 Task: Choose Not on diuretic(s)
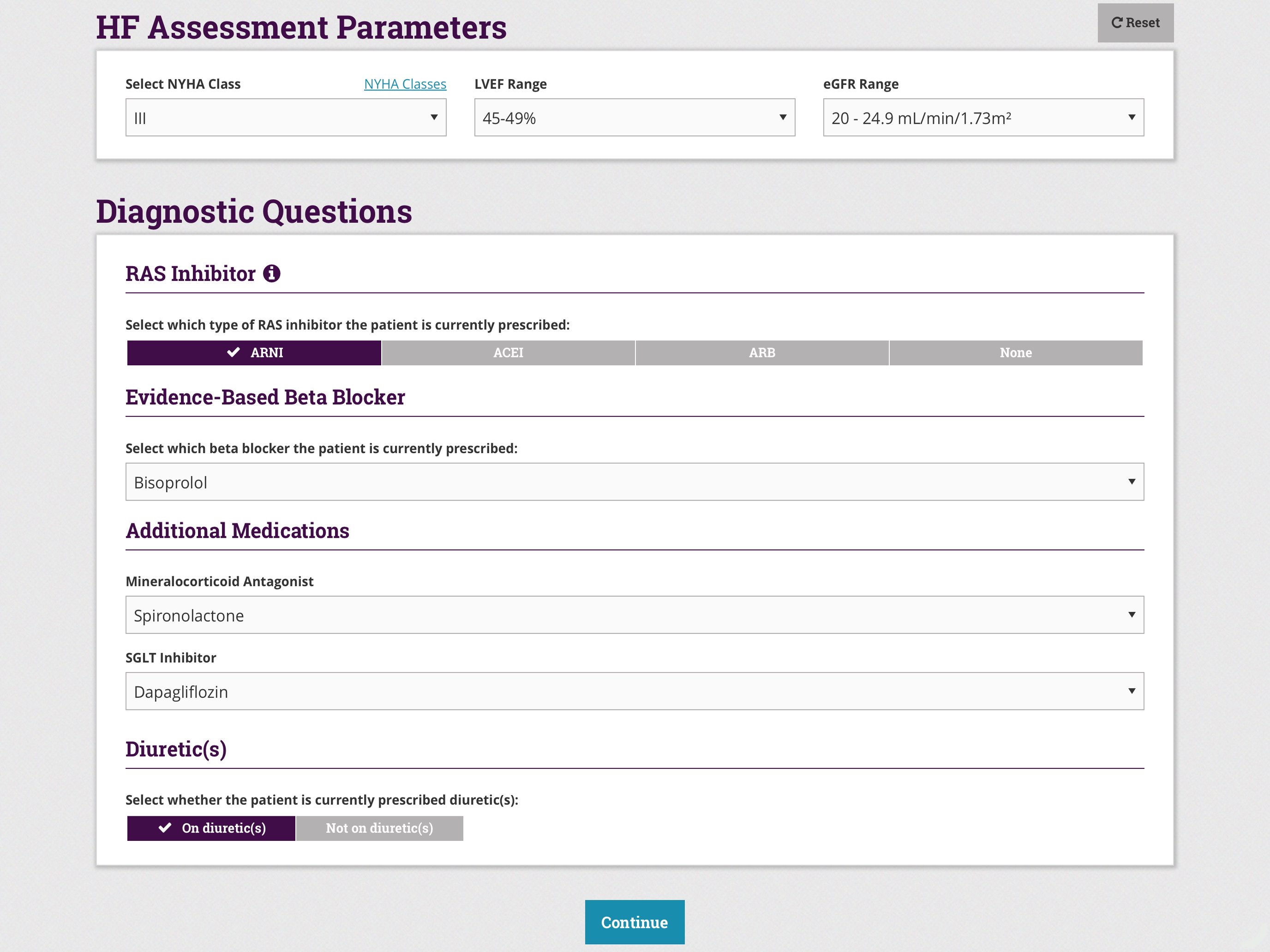pos(379,828)
